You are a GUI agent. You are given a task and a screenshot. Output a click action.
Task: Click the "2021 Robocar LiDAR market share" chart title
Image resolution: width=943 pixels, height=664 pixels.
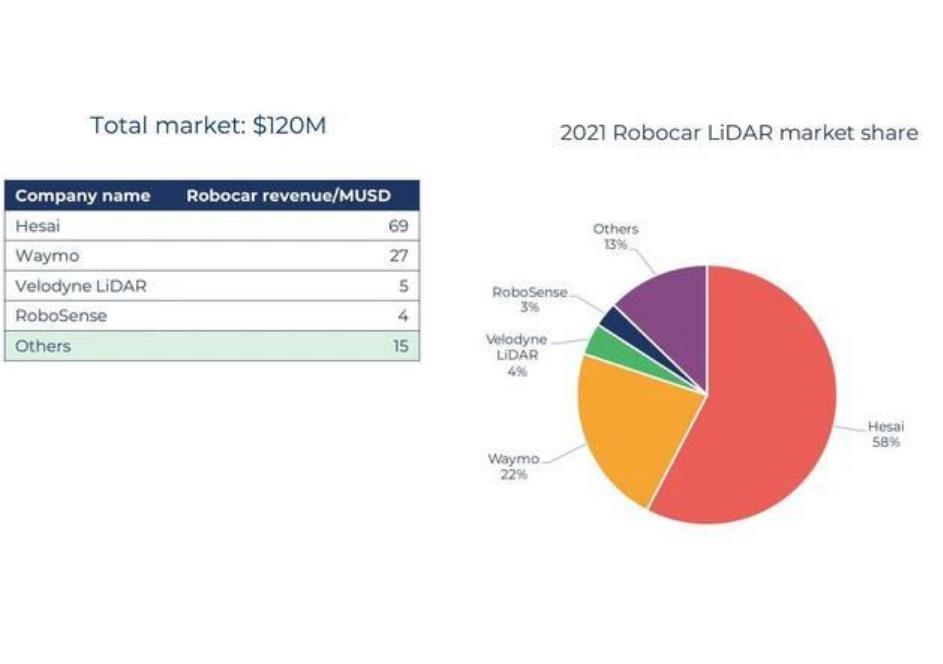click(739, 133)
